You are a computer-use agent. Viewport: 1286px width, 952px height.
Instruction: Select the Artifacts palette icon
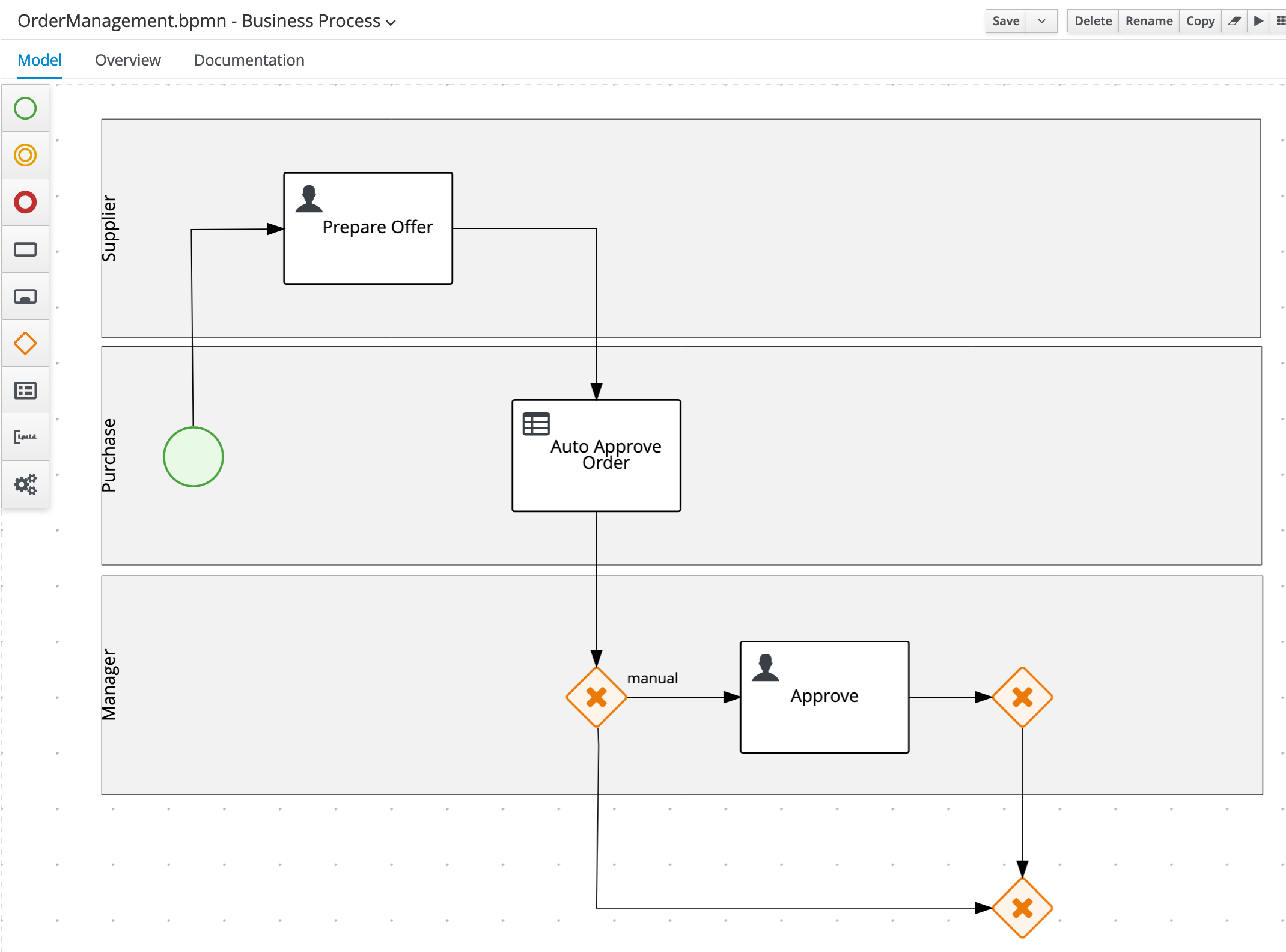(x=25, y=437)
